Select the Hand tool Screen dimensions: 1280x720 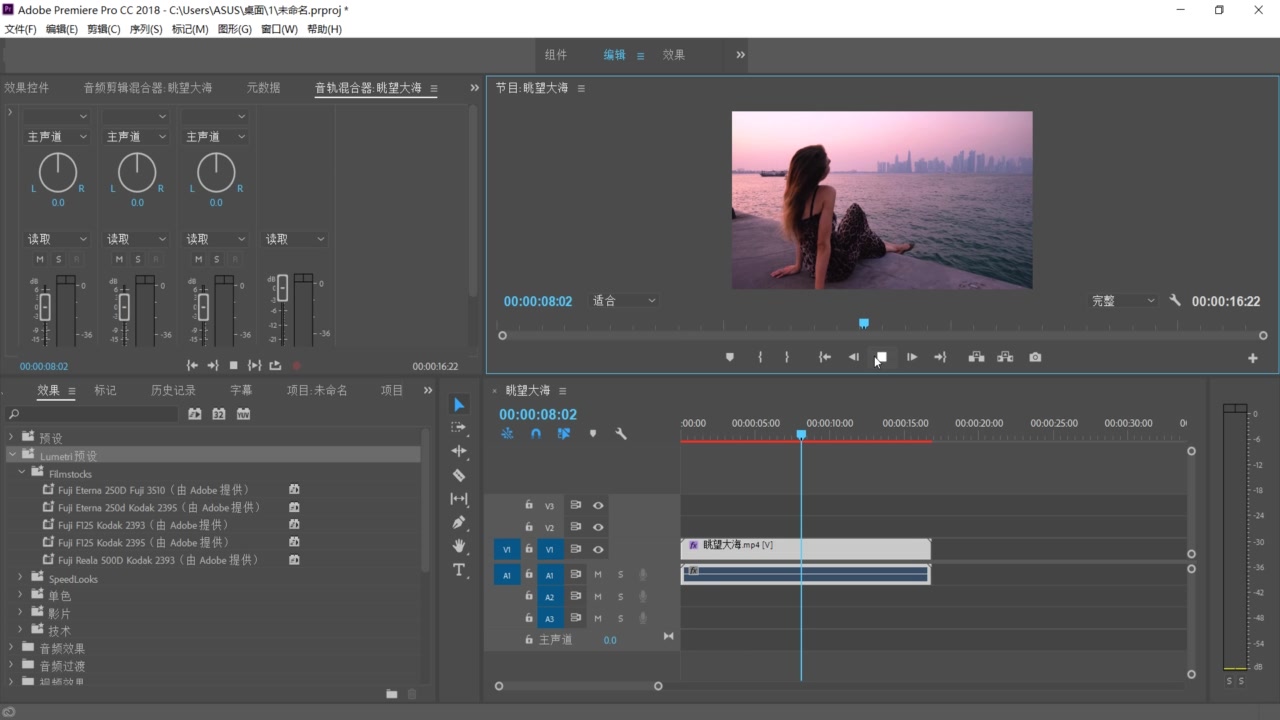(459, 546)
